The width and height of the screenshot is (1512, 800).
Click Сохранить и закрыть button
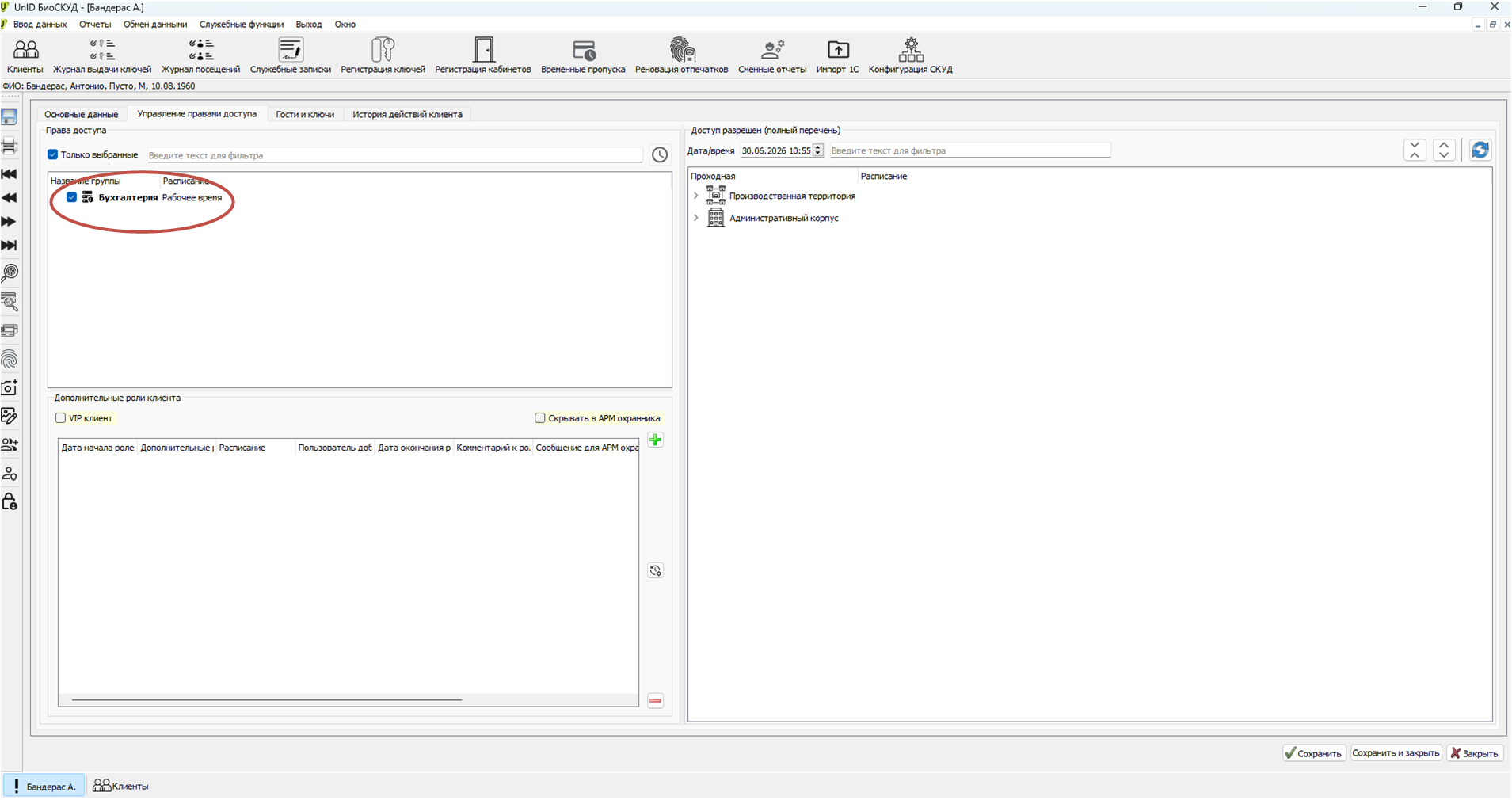1396,753
